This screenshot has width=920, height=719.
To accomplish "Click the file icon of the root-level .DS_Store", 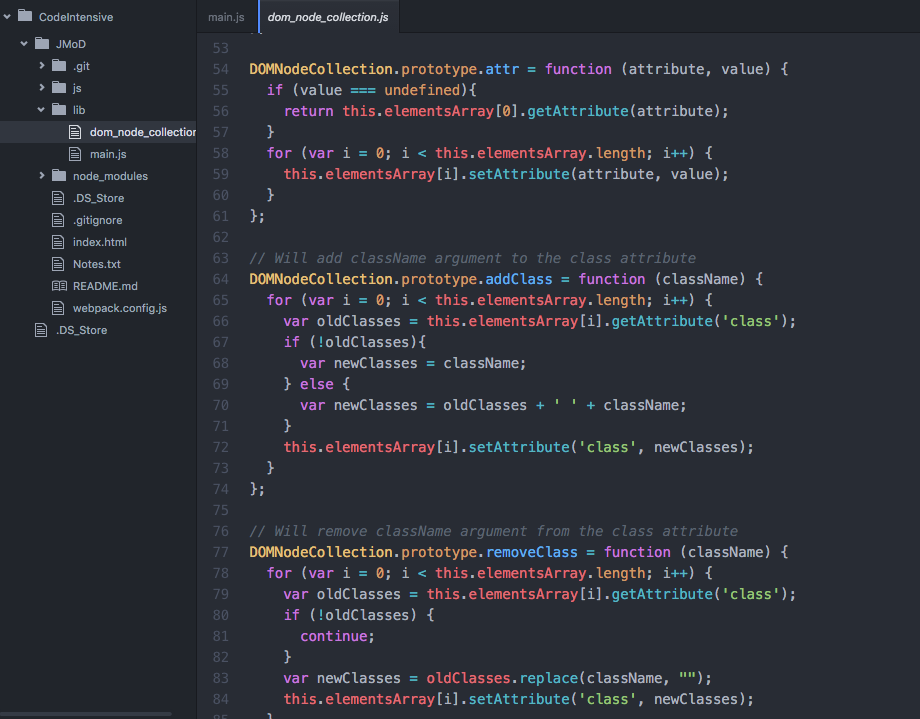I will click(41, 330).
